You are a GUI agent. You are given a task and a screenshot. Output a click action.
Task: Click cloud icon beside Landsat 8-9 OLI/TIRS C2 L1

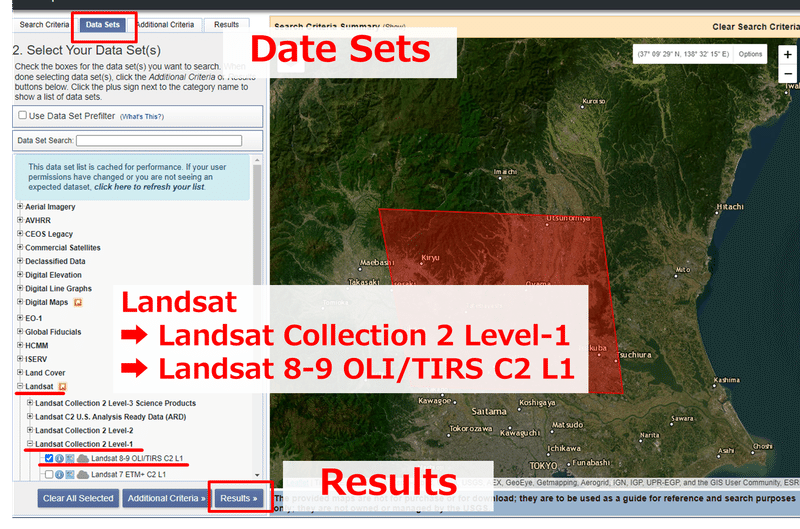(83, 458)
